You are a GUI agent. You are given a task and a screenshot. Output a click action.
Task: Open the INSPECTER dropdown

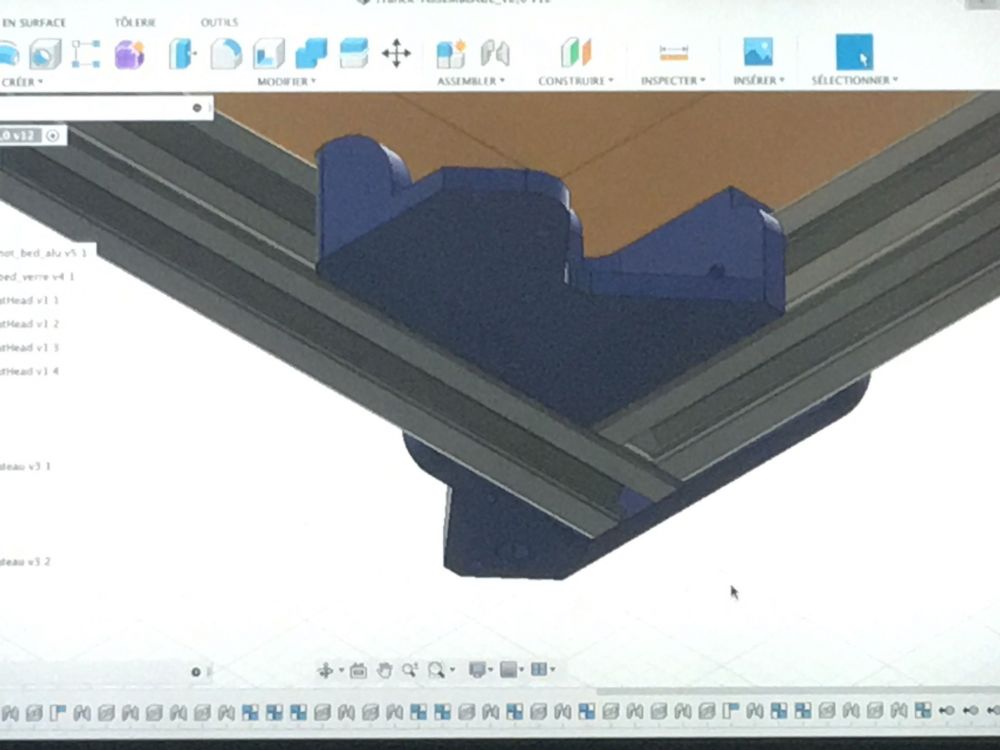pos(673,80)
